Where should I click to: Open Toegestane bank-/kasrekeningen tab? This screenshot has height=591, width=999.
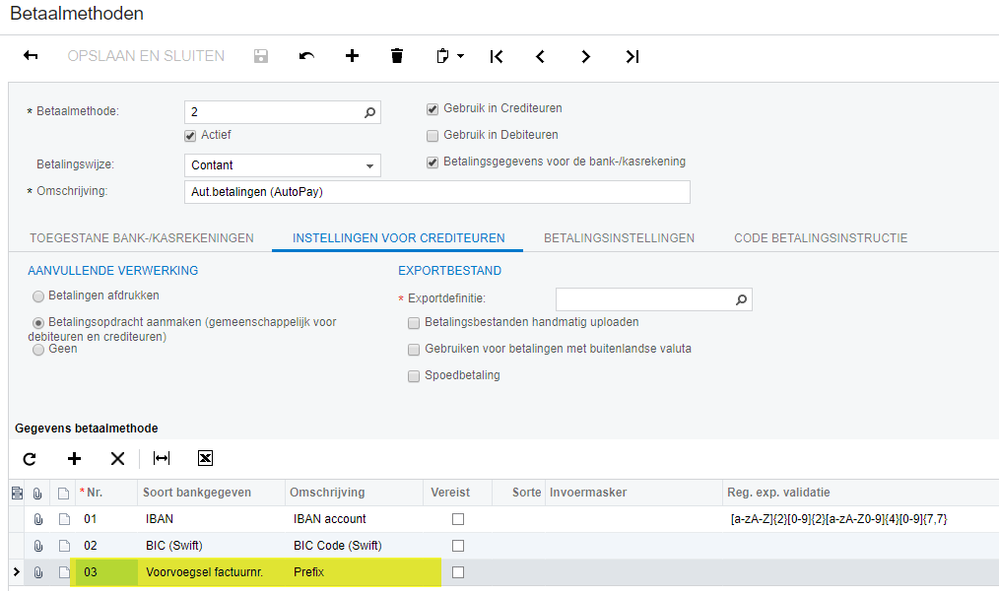142,238
